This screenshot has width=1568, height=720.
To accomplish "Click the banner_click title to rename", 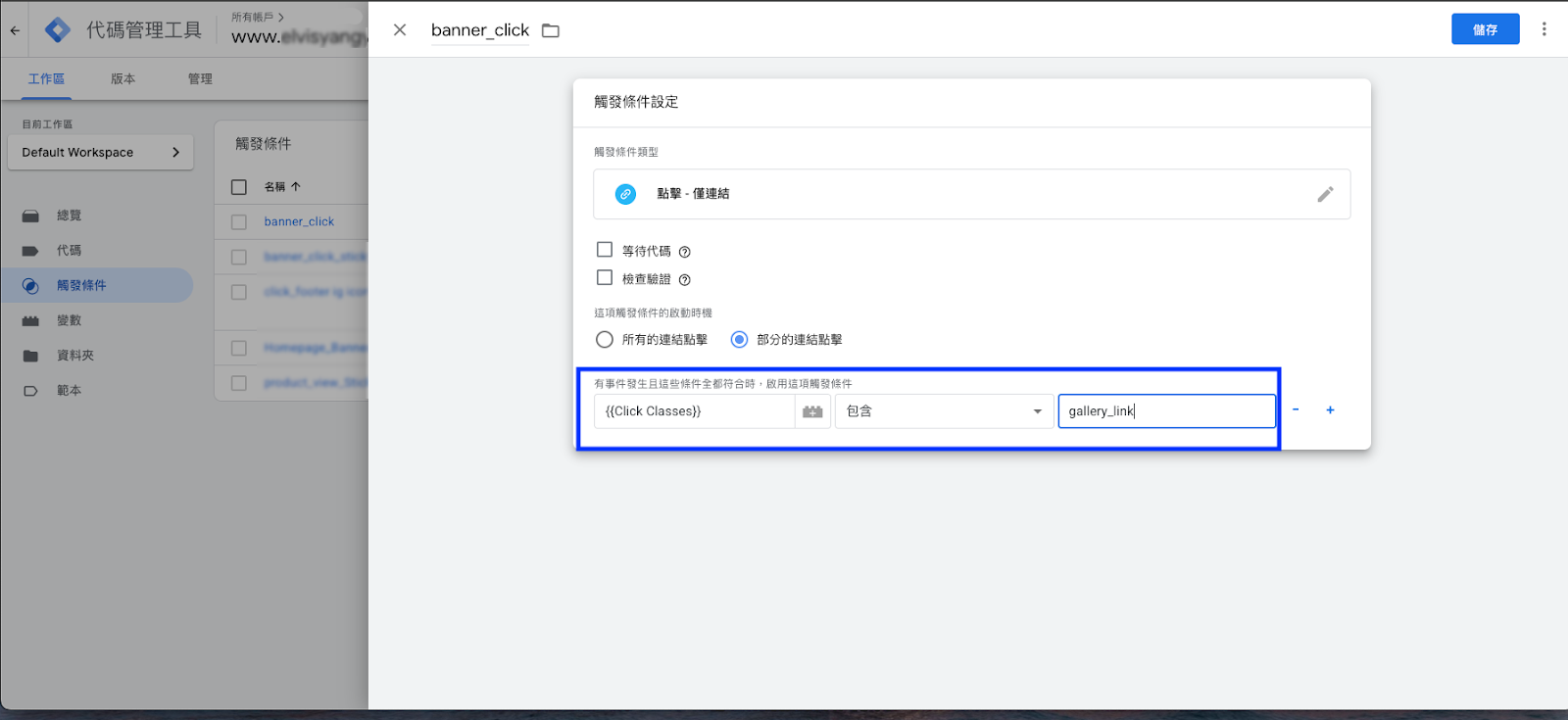I will (480, 30).
